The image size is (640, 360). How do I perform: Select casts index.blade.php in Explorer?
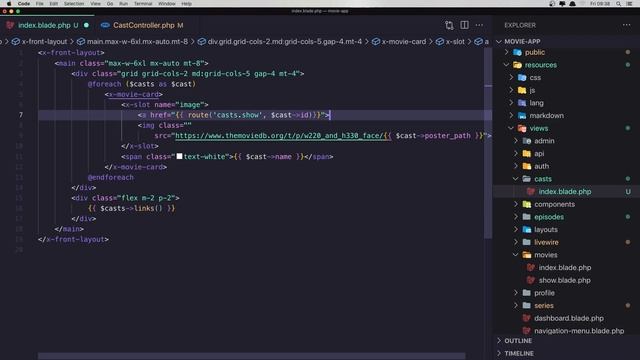coord(564,191)
